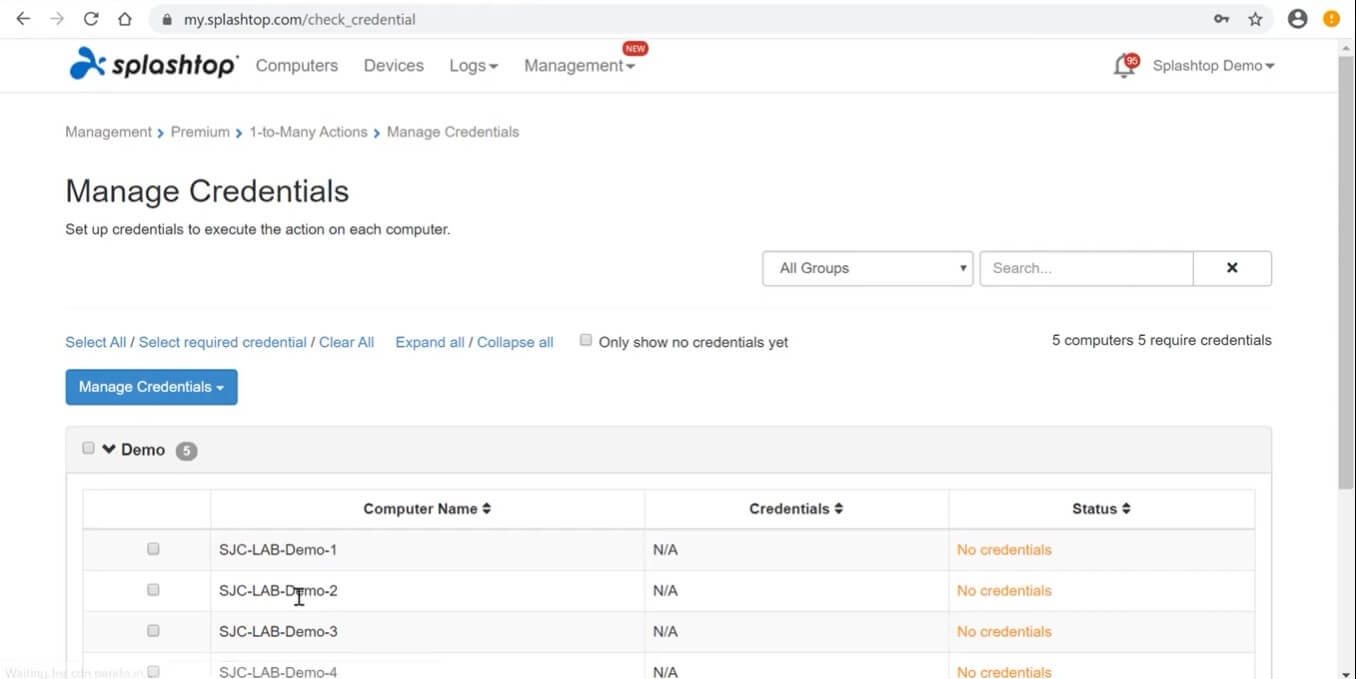
Task: Click the Clear All link
Action: (347, 342)
